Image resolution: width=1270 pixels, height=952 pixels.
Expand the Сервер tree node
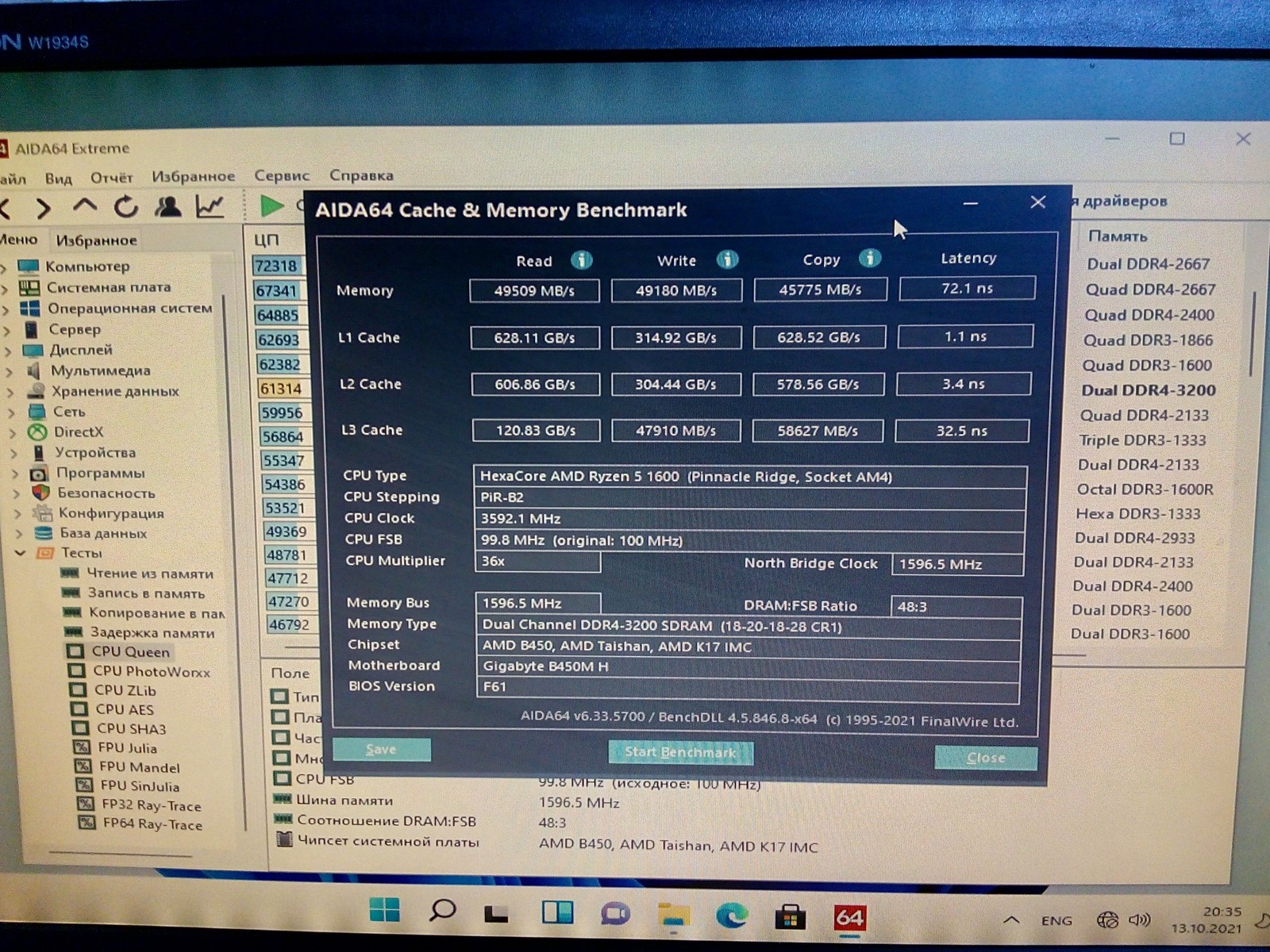pos(8,330)
